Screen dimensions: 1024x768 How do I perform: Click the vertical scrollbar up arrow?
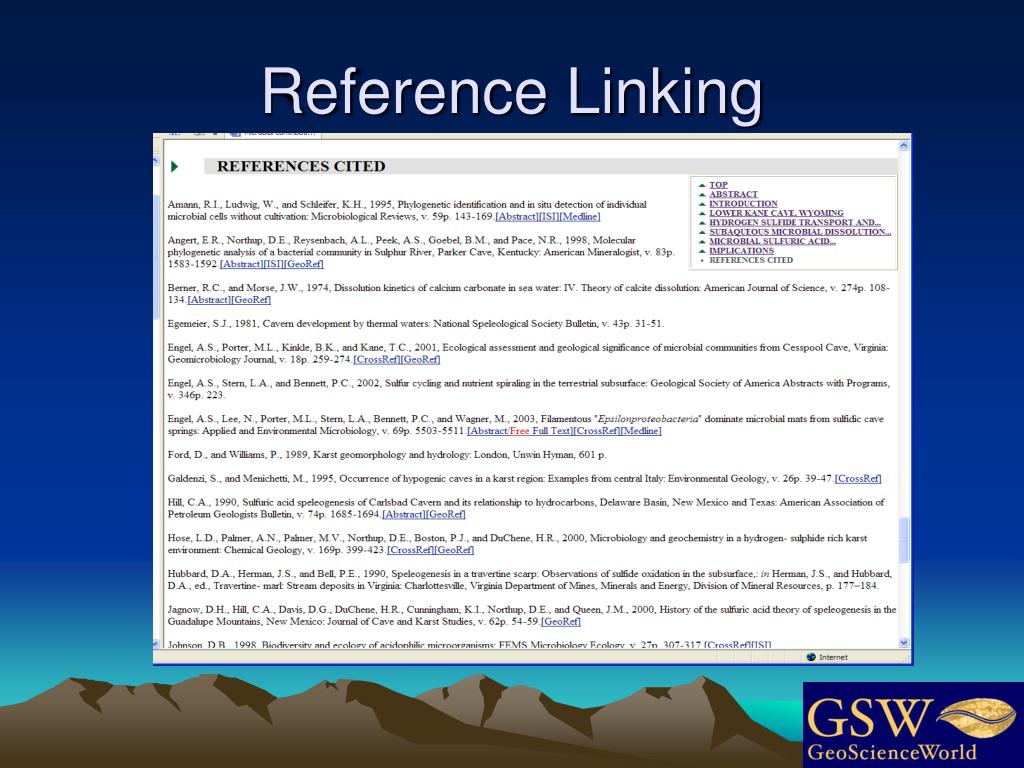tap(904, 146)
